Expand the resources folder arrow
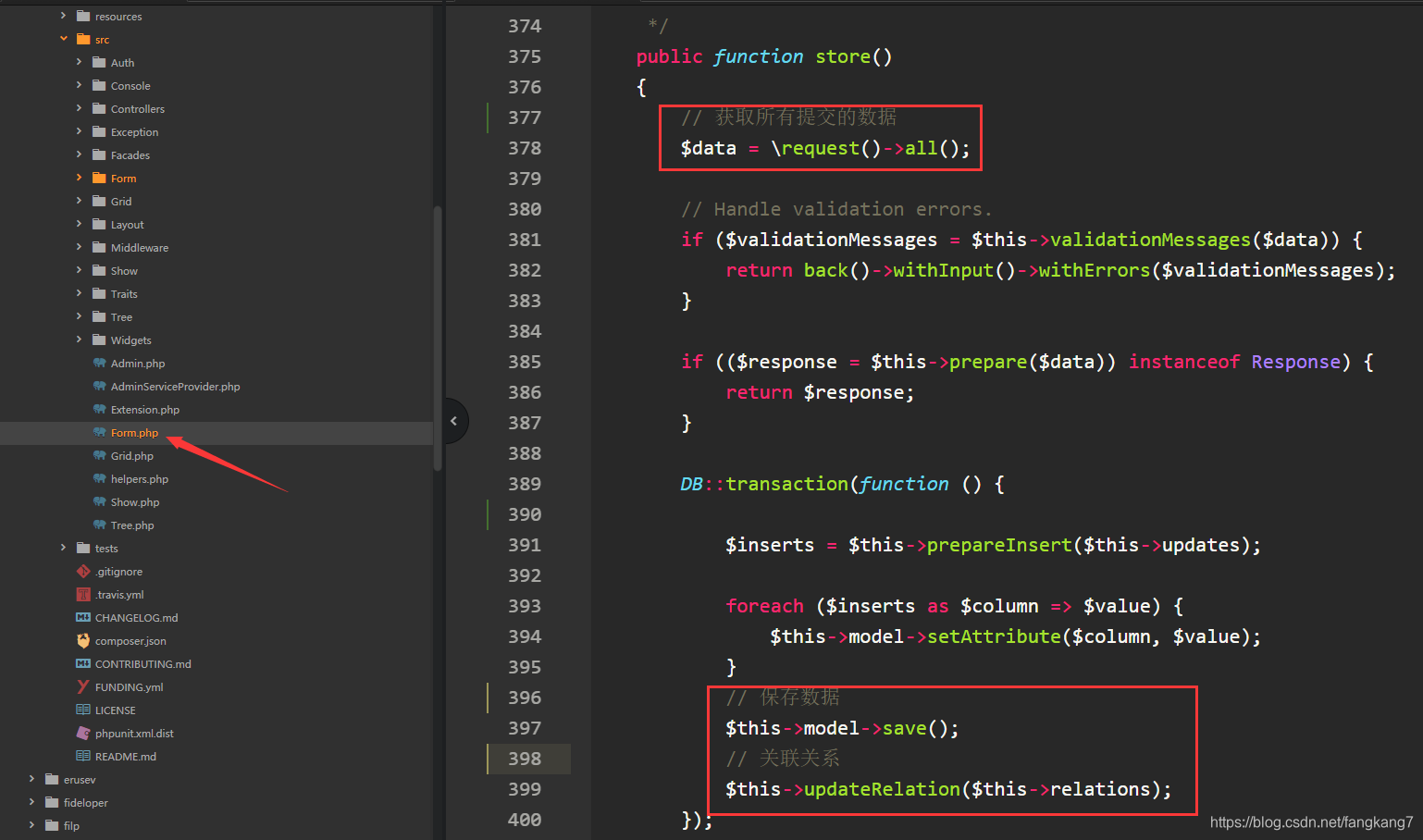This screenshot has width=1423, height=840. [63, 16]
